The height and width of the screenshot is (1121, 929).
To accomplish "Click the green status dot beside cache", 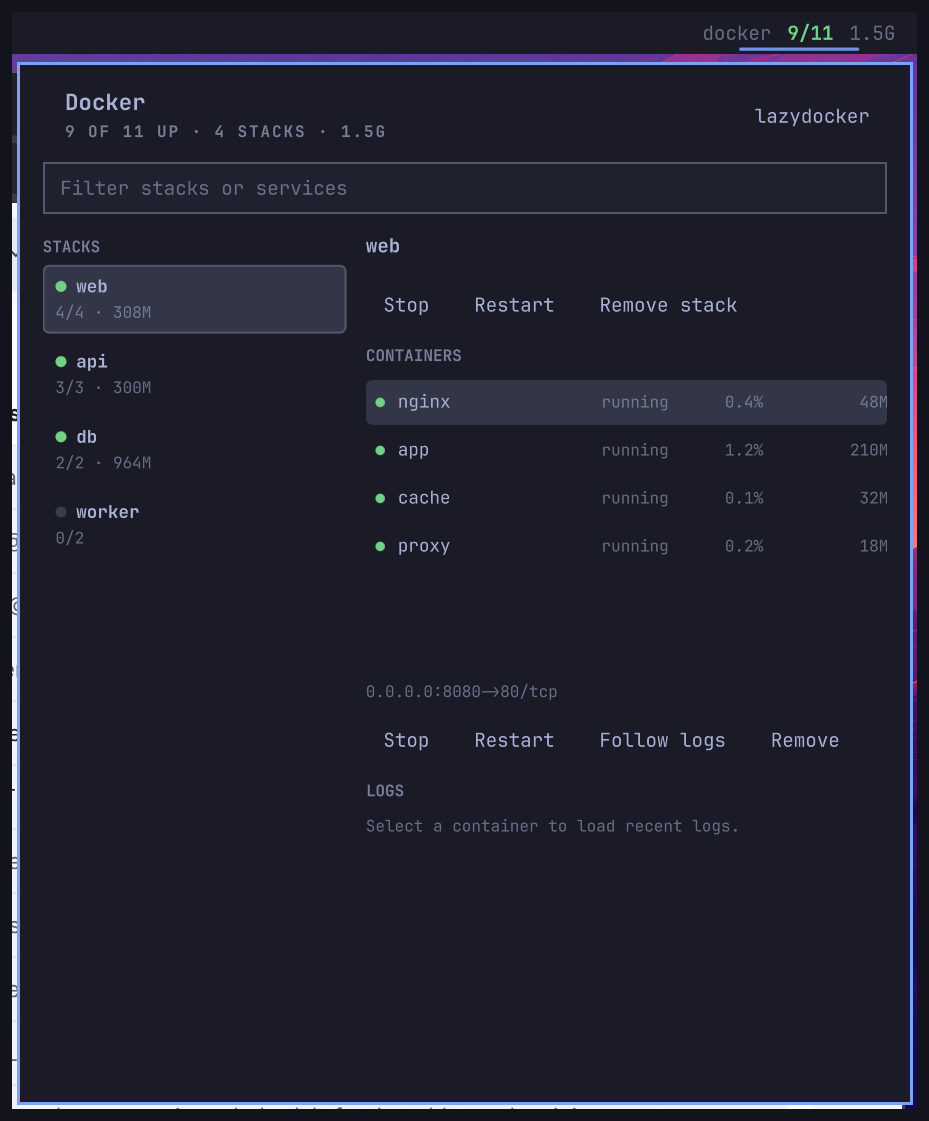I will pyautogui.click(x=380, y=498).
